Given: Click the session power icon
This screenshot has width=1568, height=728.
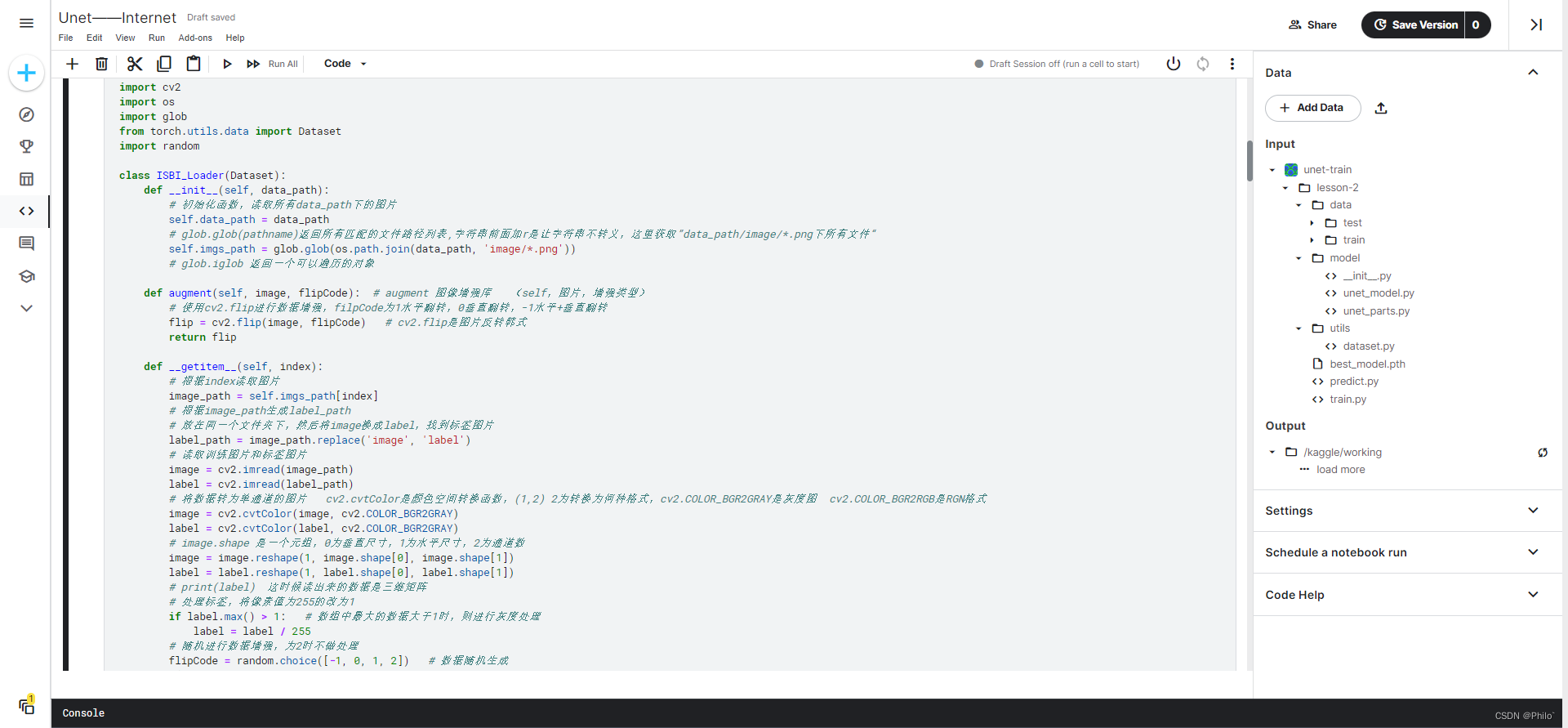Looking at the screenshot, I should pos(1174,64).
